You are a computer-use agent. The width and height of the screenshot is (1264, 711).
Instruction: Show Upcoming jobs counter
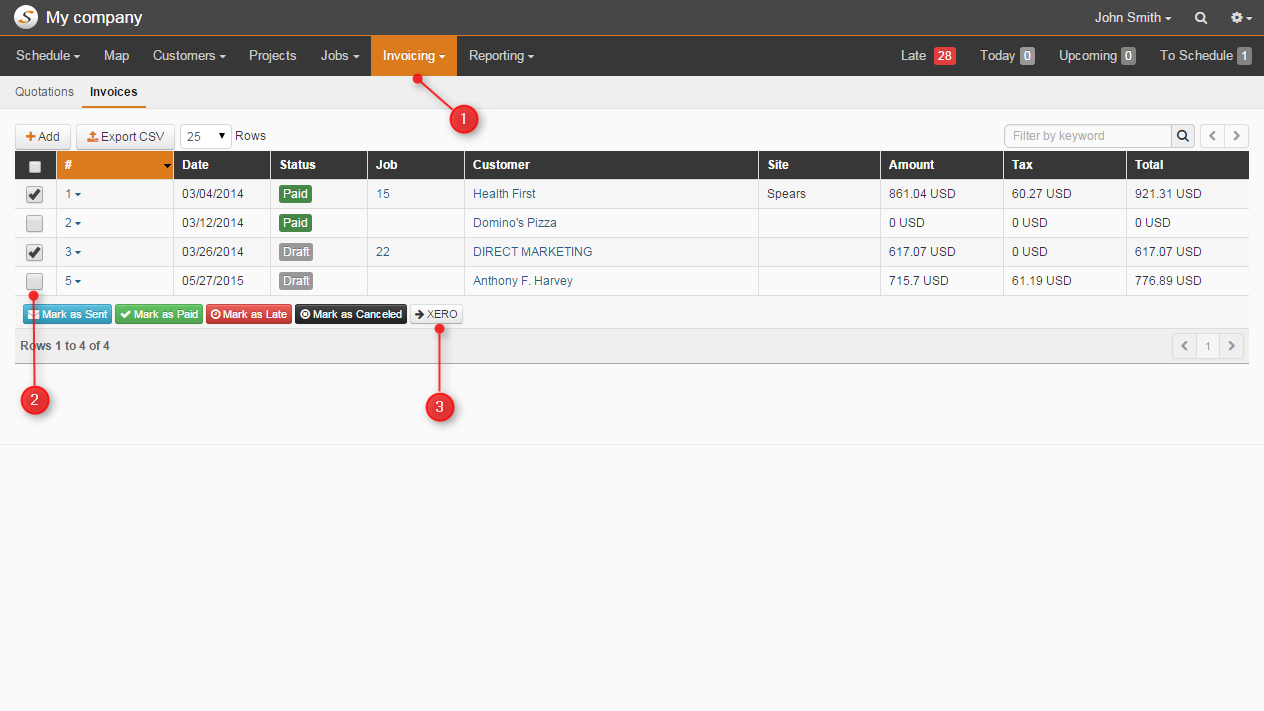pos(1097,56)
